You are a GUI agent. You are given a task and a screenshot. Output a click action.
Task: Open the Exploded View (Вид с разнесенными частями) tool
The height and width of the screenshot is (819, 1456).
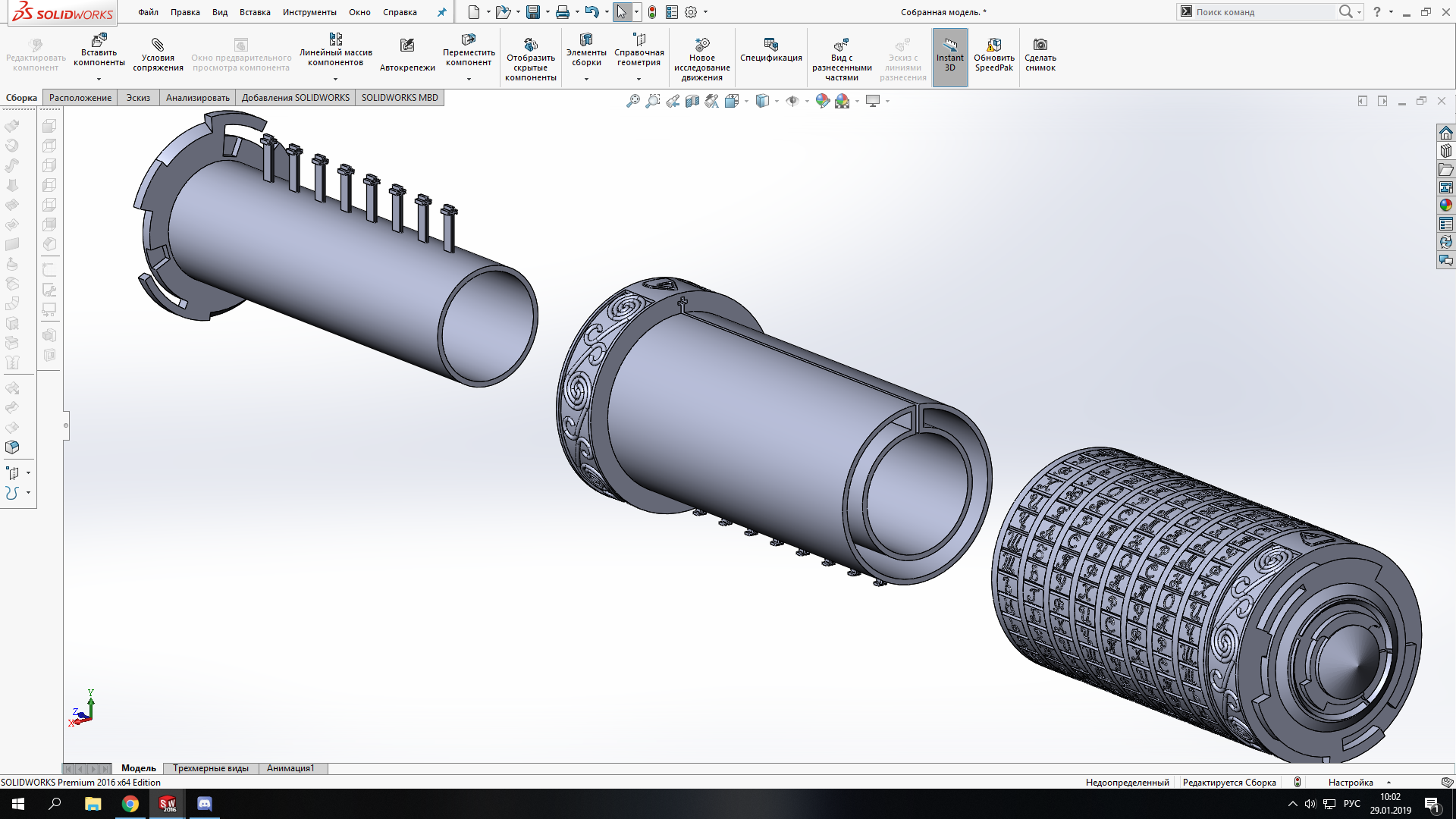[x=841, y=45]
